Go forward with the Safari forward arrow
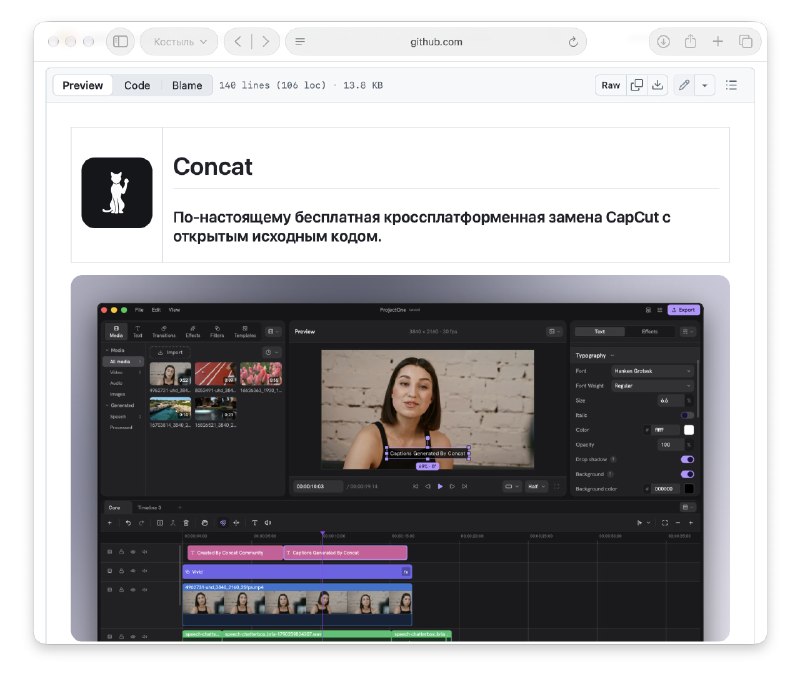This screenshot has height=676, width=800. (265, 41)
